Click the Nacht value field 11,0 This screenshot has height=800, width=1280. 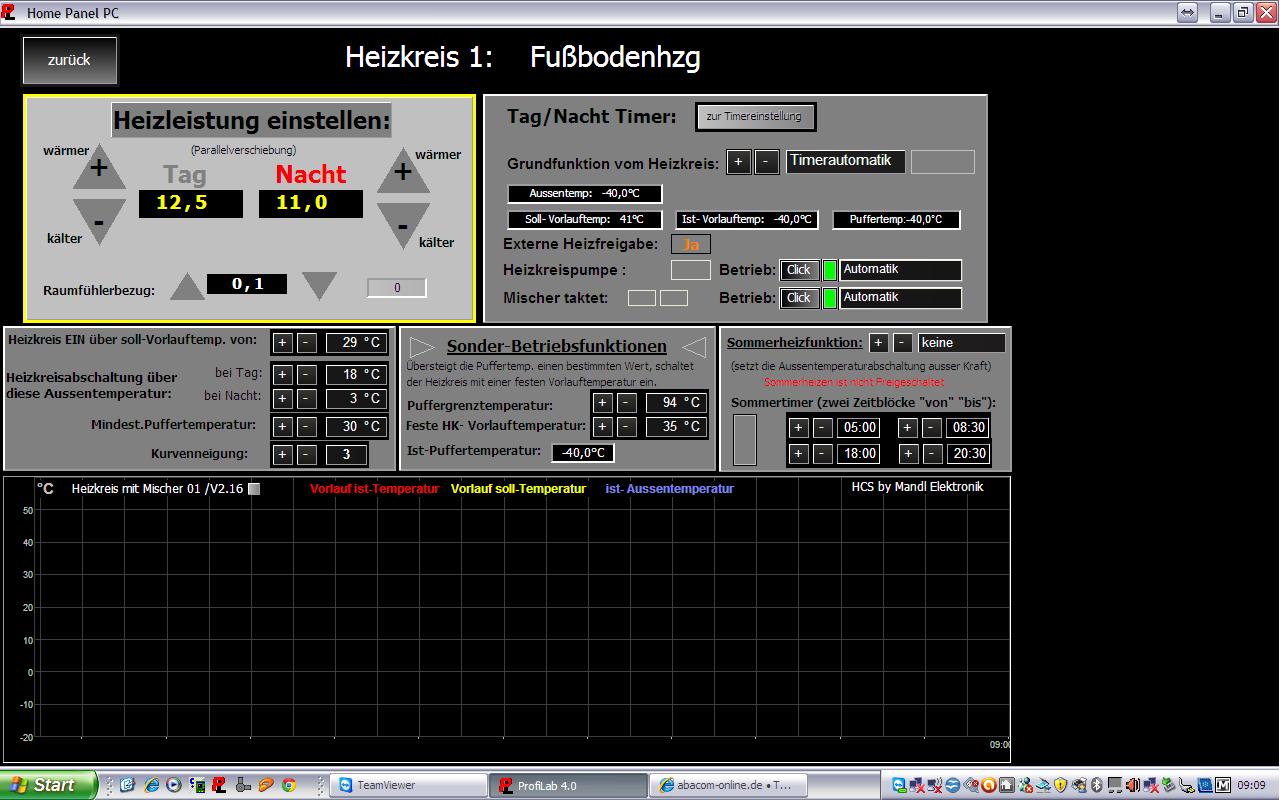(x=310, y=204)
